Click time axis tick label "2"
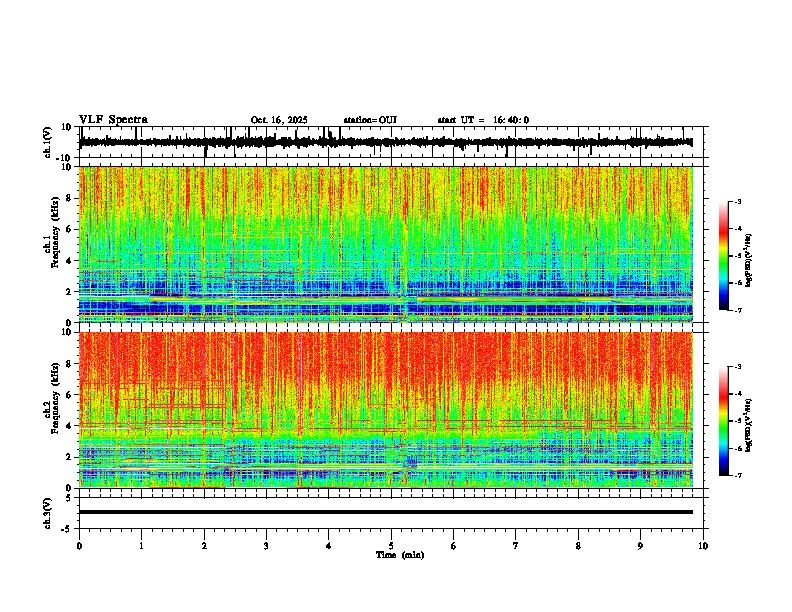The height and width of the screenshot is (612, 792). click(x=204, y=546)
